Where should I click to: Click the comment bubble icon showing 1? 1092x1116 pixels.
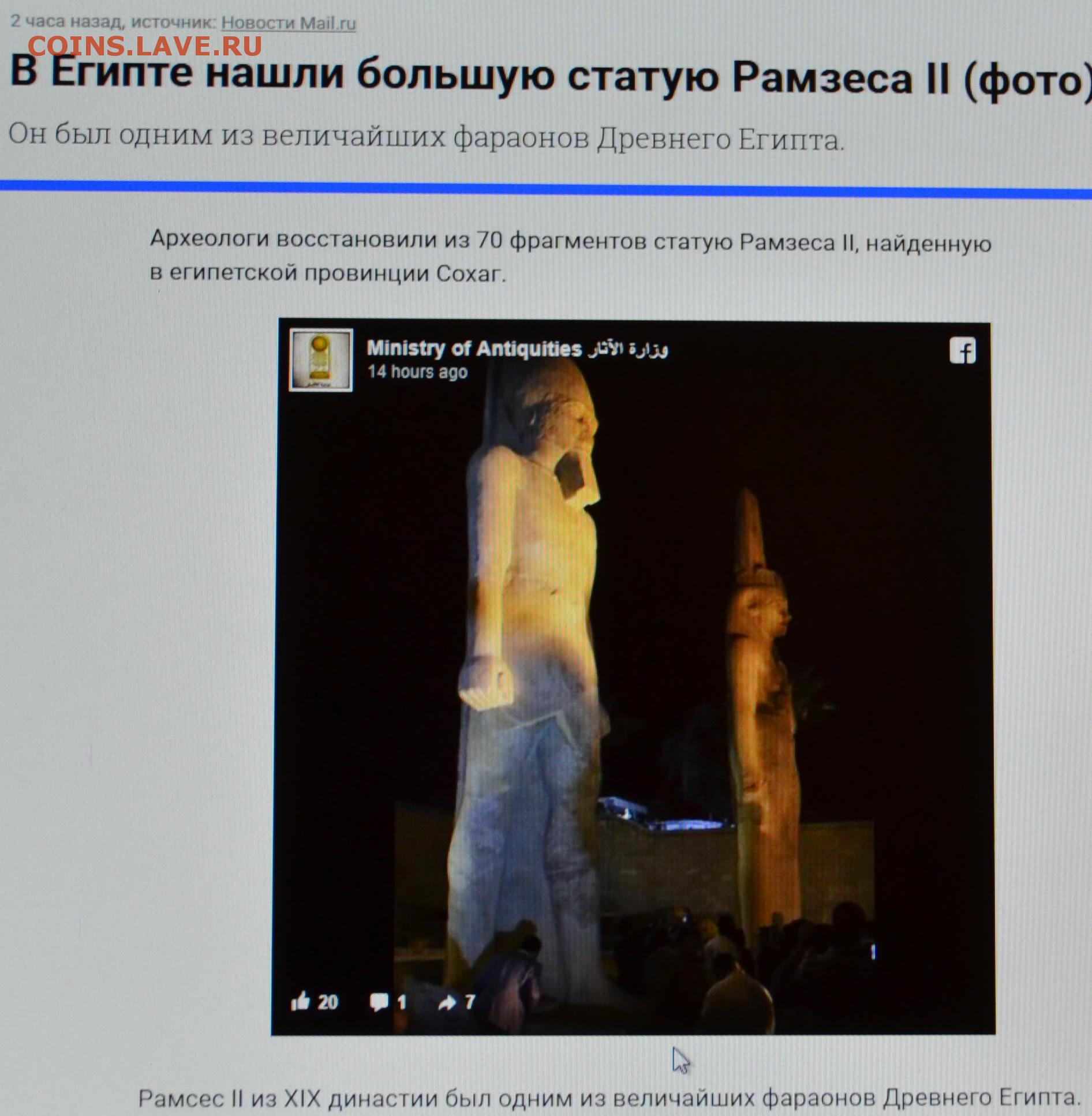(379, 1002)
